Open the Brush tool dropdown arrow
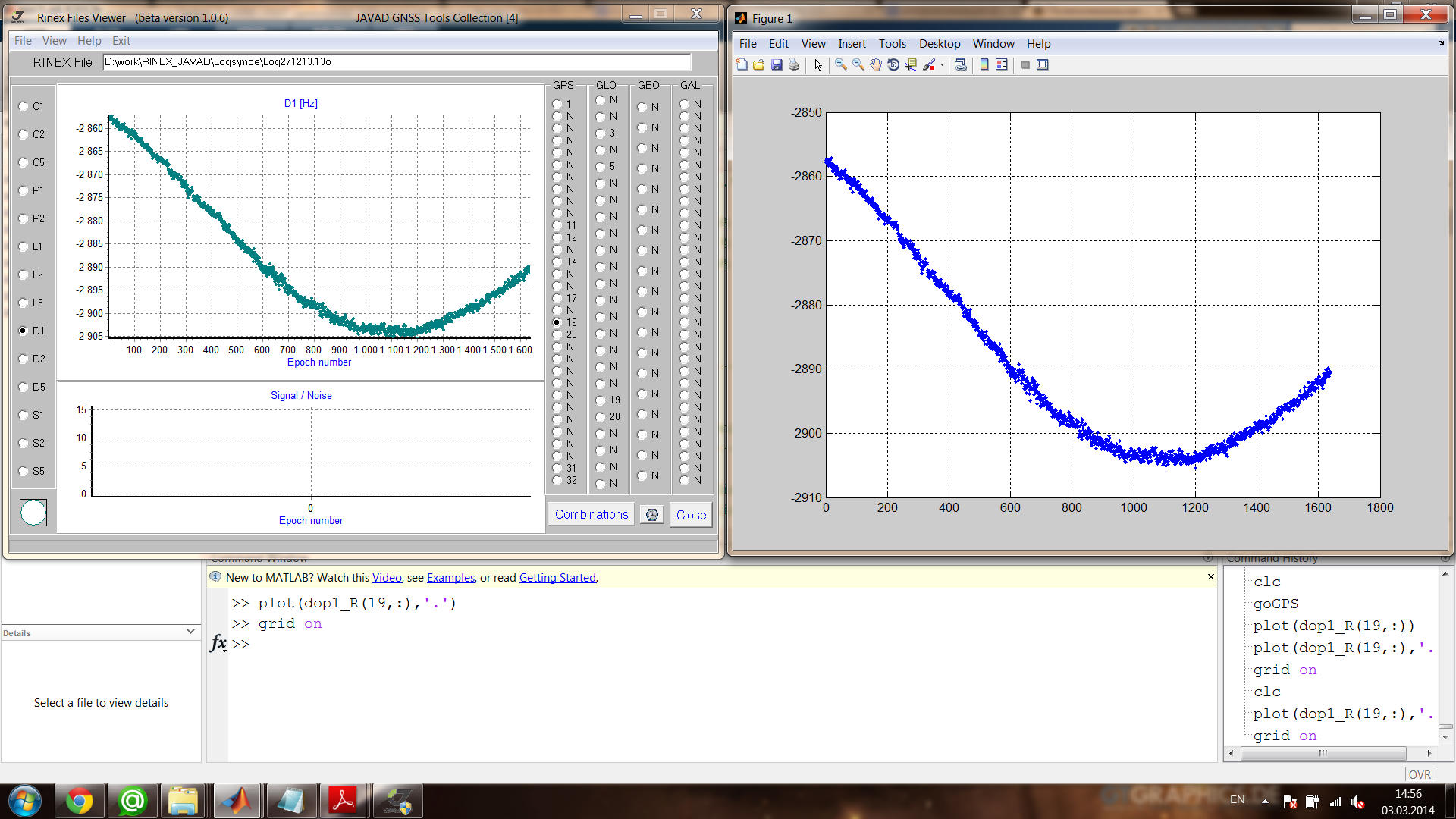Viewport: 1456px width, 819px height. (942, 65)
